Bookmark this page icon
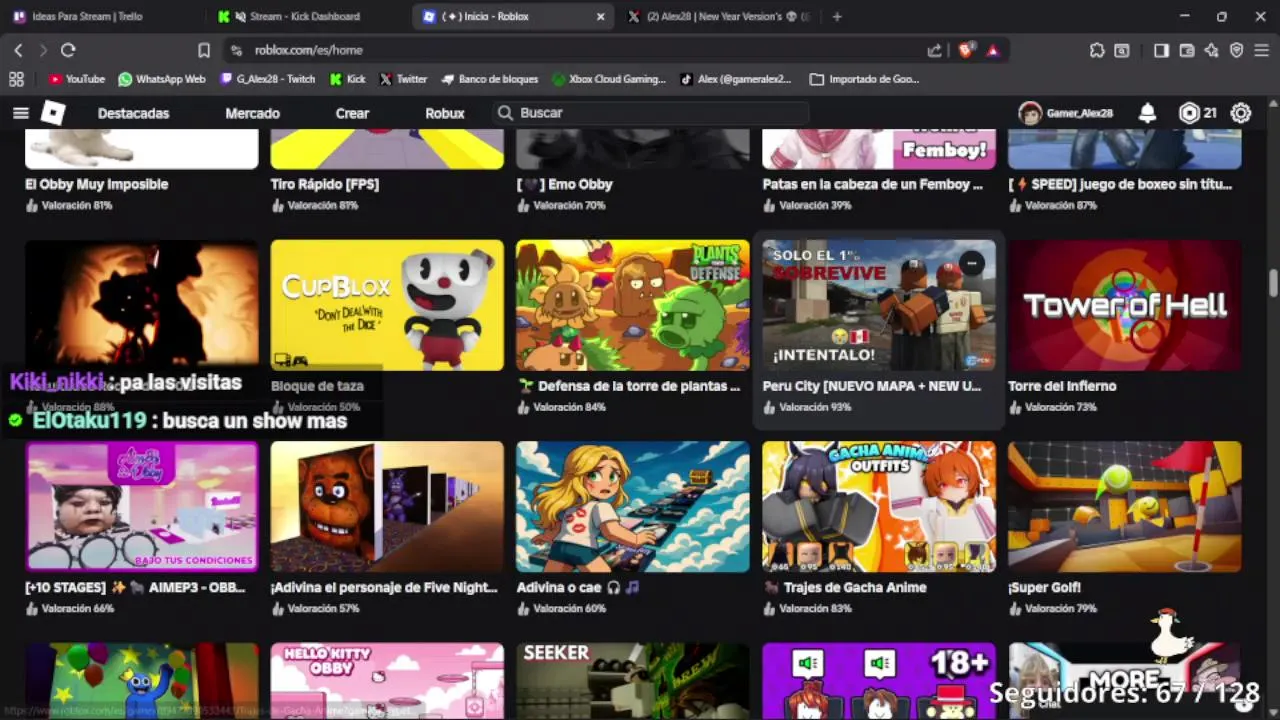Image resolution: width=1280 pixels, height=720 pixels. click(204, 50)
